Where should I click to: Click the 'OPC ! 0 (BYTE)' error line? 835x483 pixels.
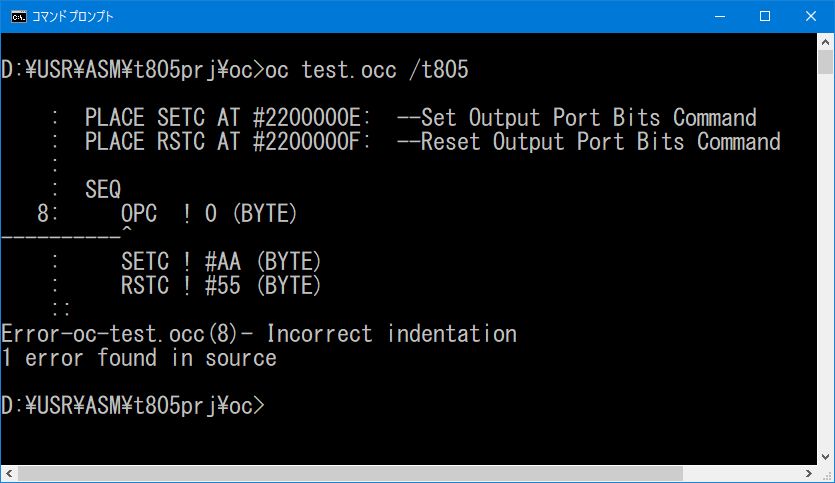pyautogui.click(x=209, y=214)
